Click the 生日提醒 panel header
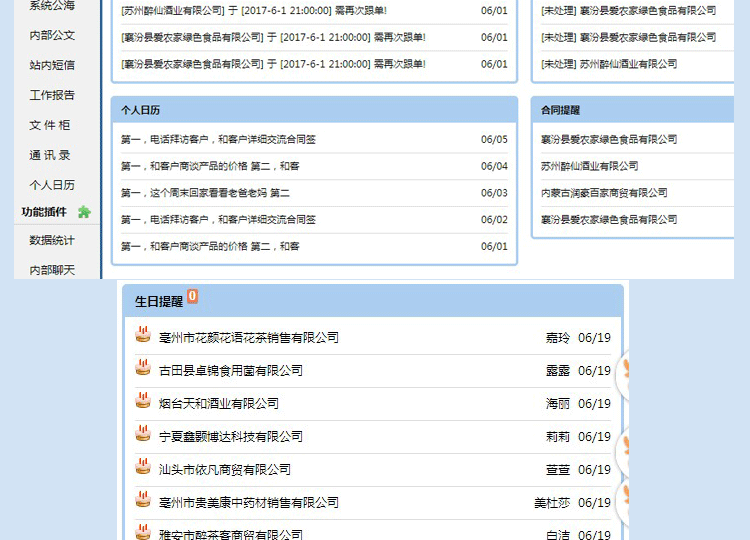This screenshot has height=540, width=750. click(159, 301)
